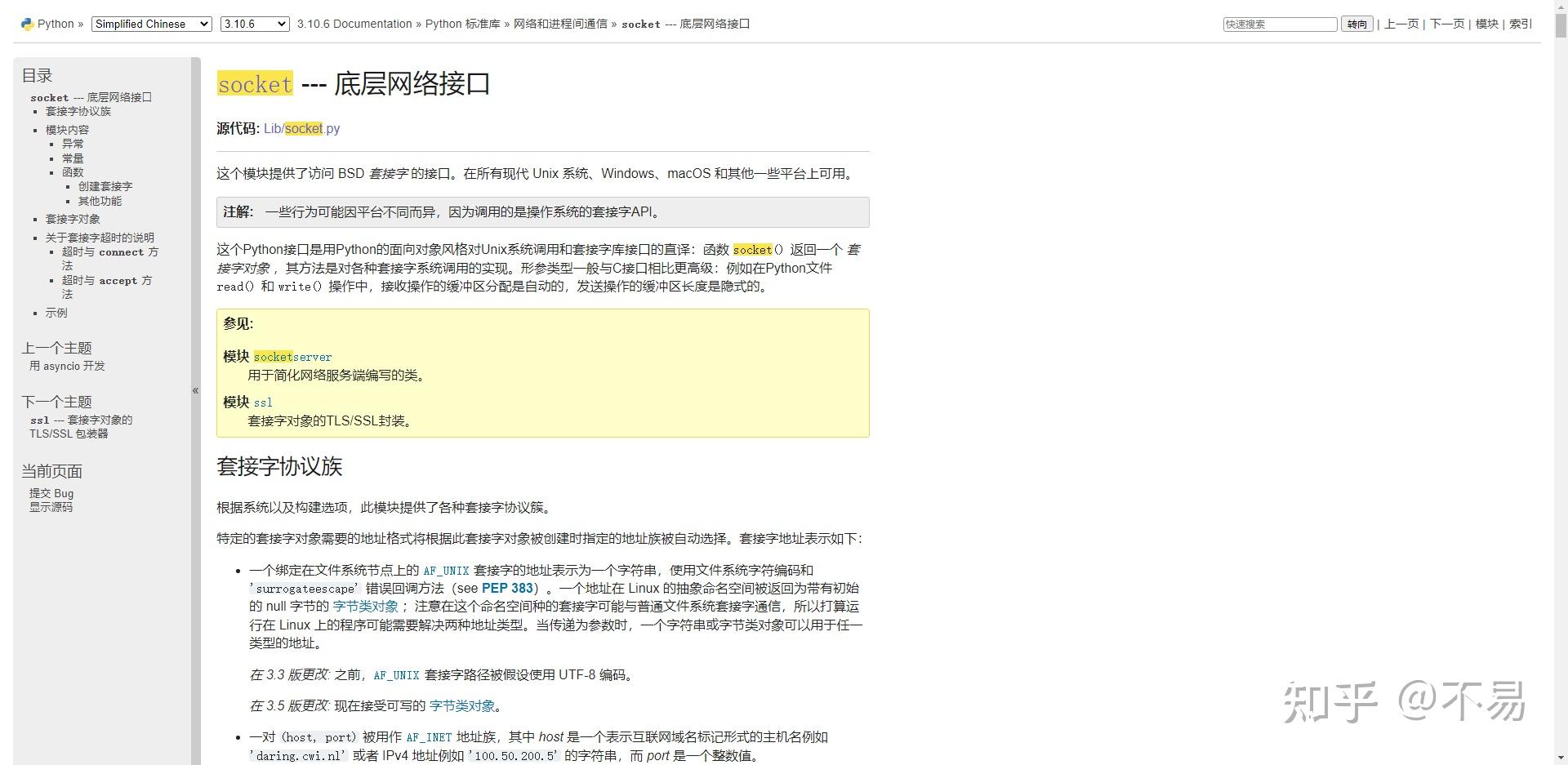Open the Lib/socket.py source code link
Image resolution: width=1568 pixels, height=765 pixels.
click(301, 128)
